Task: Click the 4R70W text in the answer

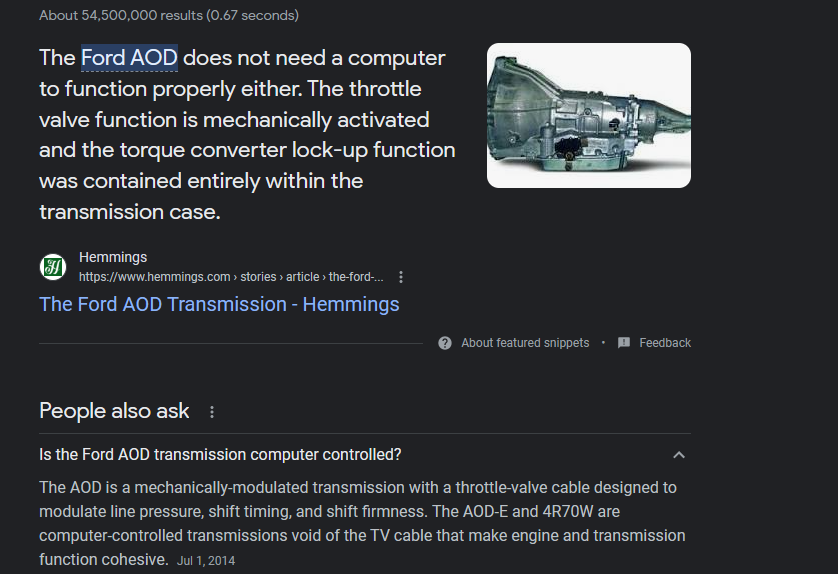Action: (569, 512)
